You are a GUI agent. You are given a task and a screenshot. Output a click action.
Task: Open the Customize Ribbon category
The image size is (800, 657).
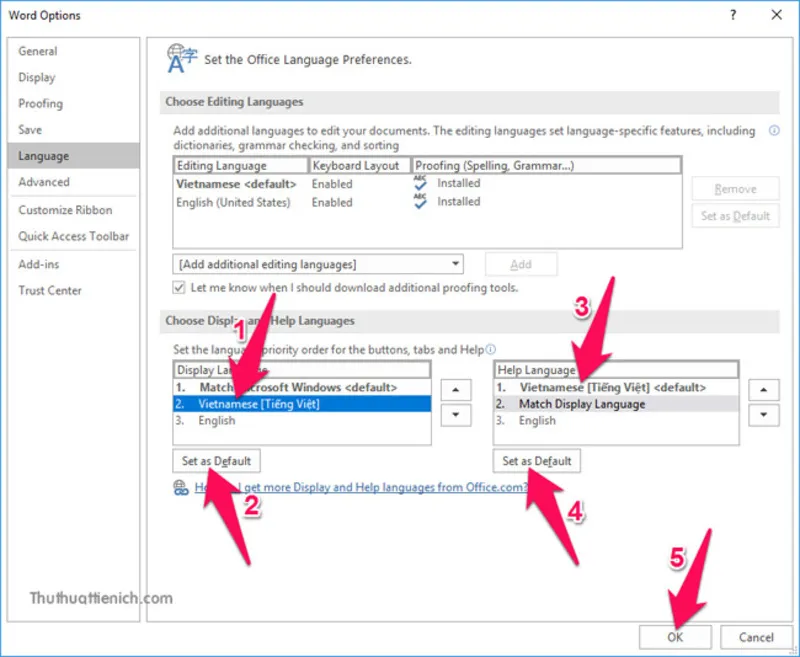(x=73, y=210)
